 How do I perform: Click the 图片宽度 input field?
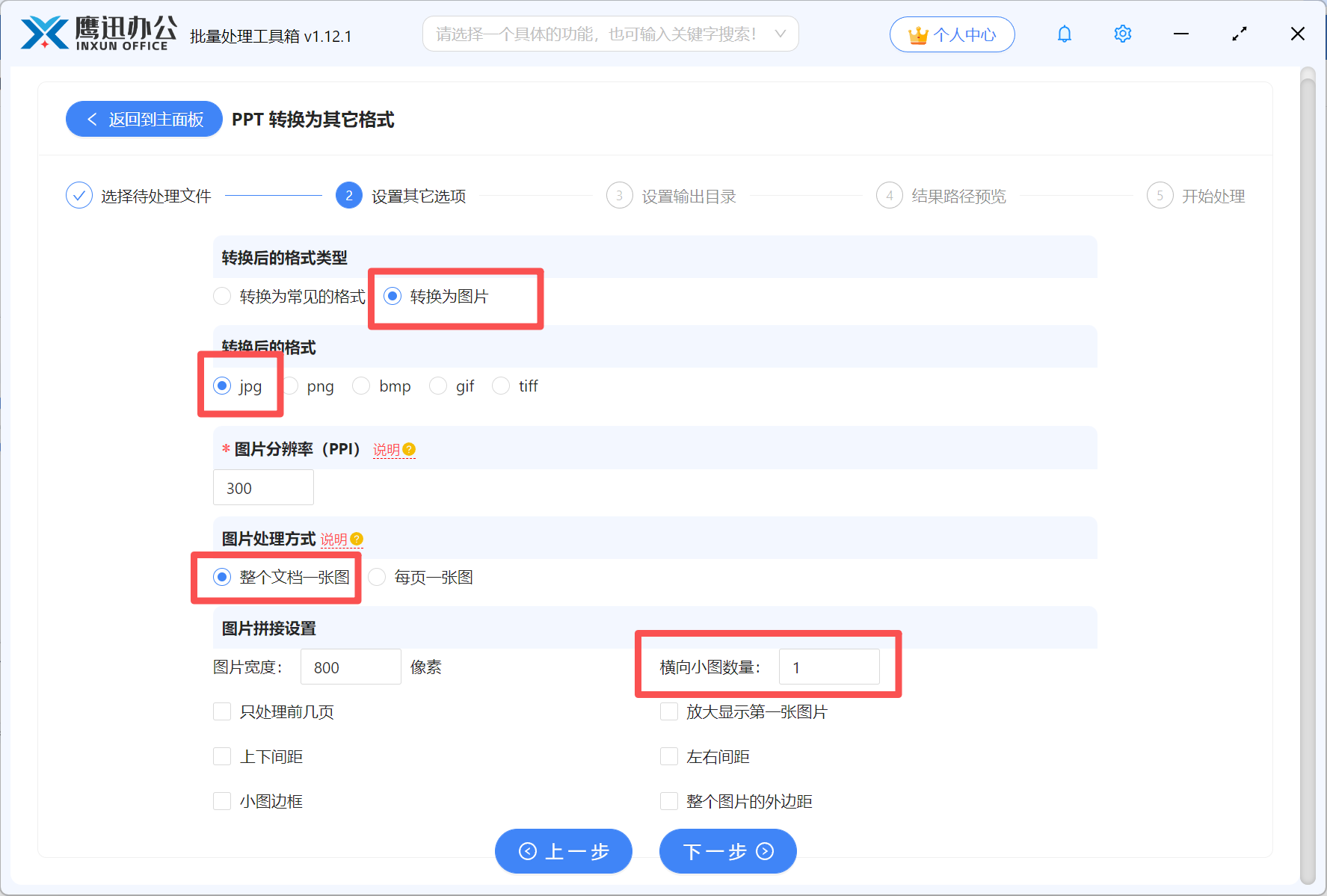coord(350,667)
